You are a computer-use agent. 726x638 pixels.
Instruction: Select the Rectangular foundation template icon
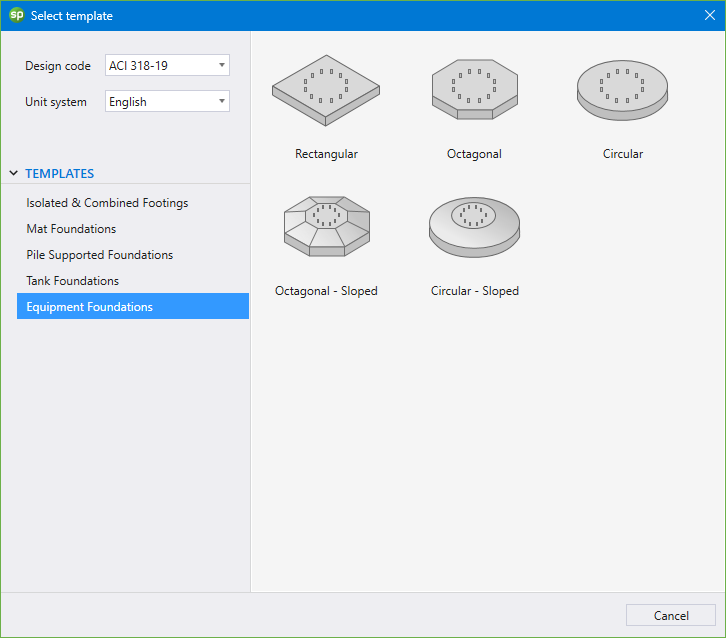326,90
